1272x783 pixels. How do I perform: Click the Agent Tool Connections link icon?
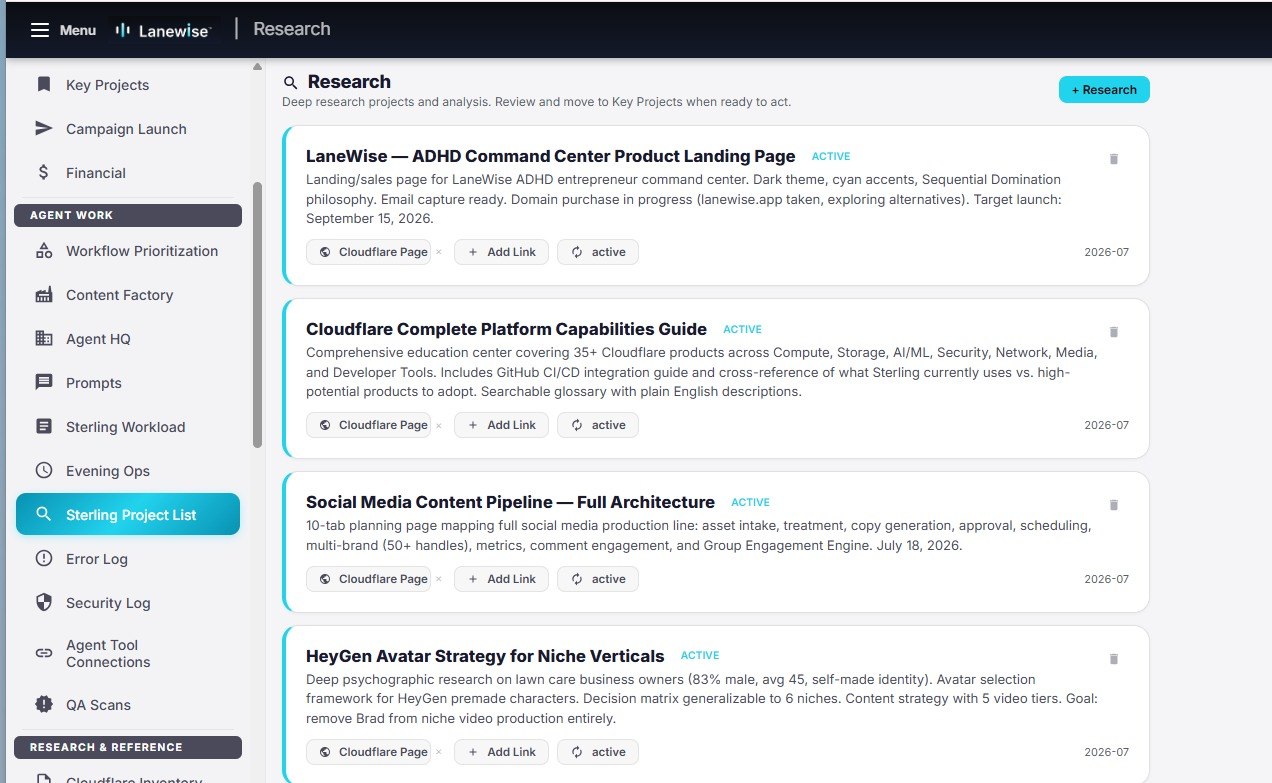[43, 653]
